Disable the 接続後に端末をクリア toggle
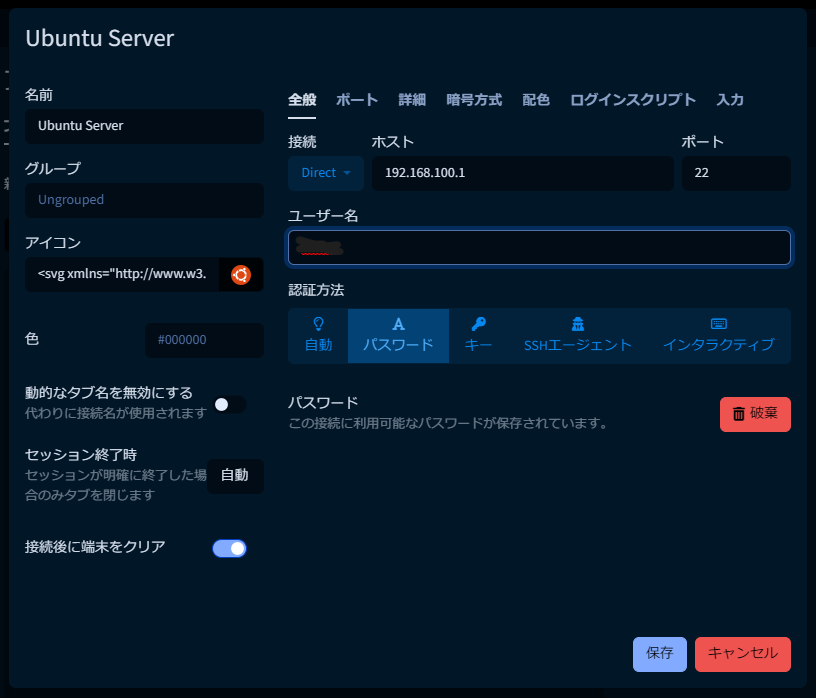 point(229,548)
